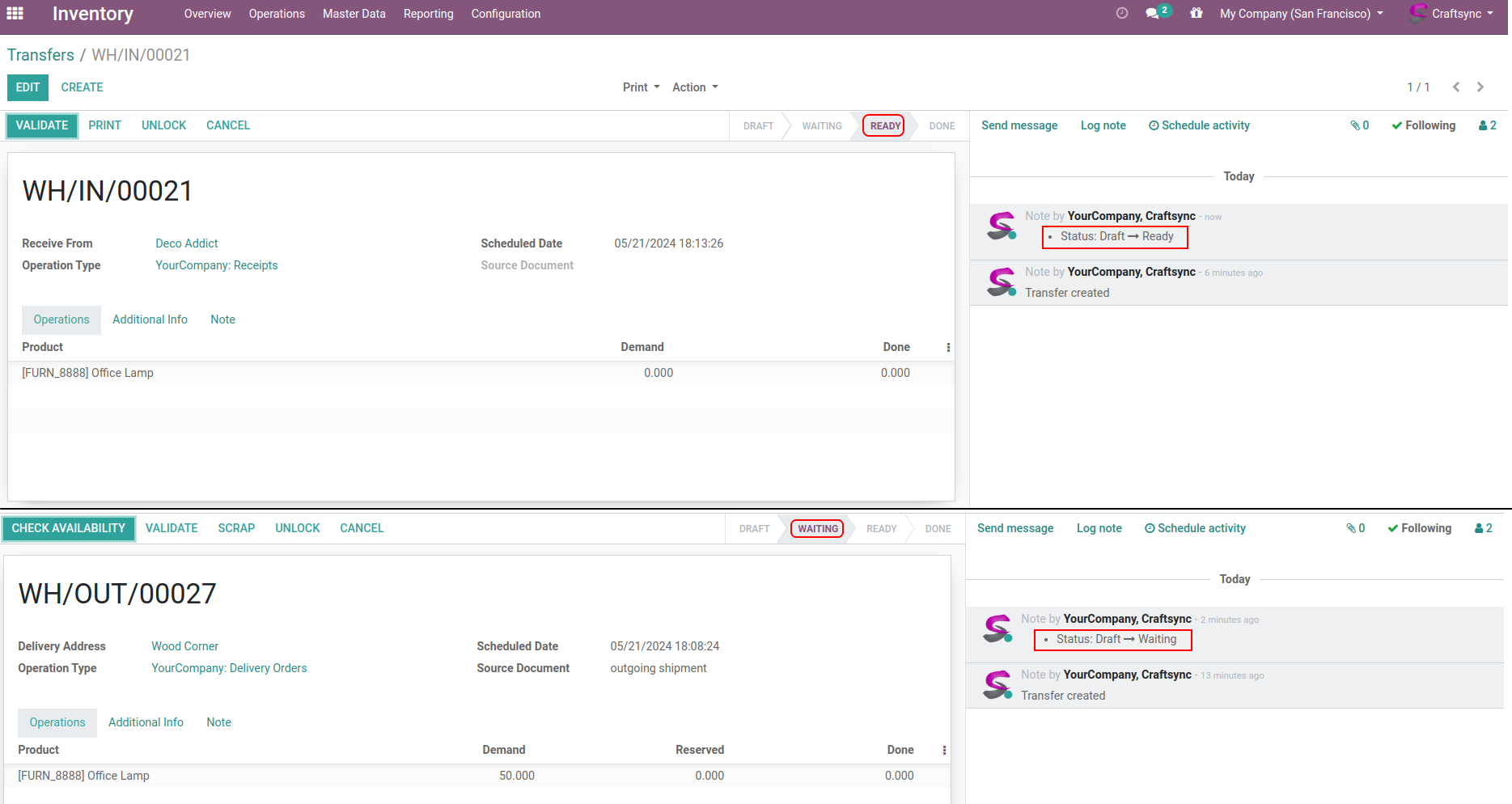
Task: Toggle Following status in lower chatter
Action: [x=1419, y=528]
